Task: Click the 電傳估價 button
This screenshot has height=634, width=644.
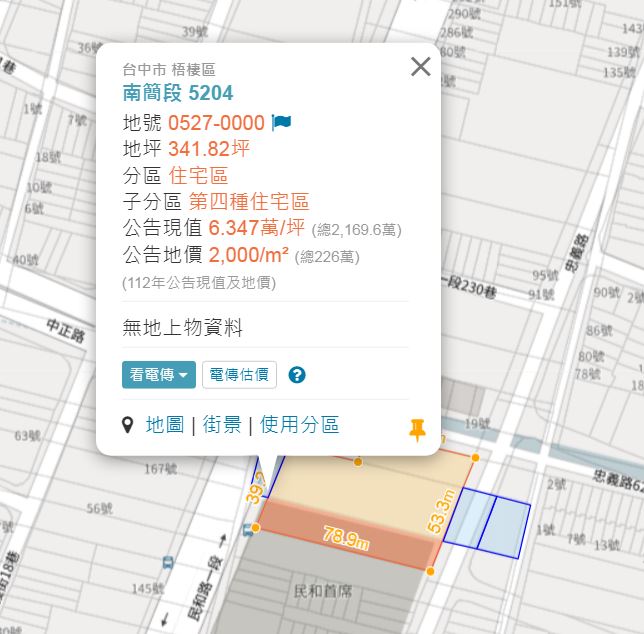Action: click(239, 374)
